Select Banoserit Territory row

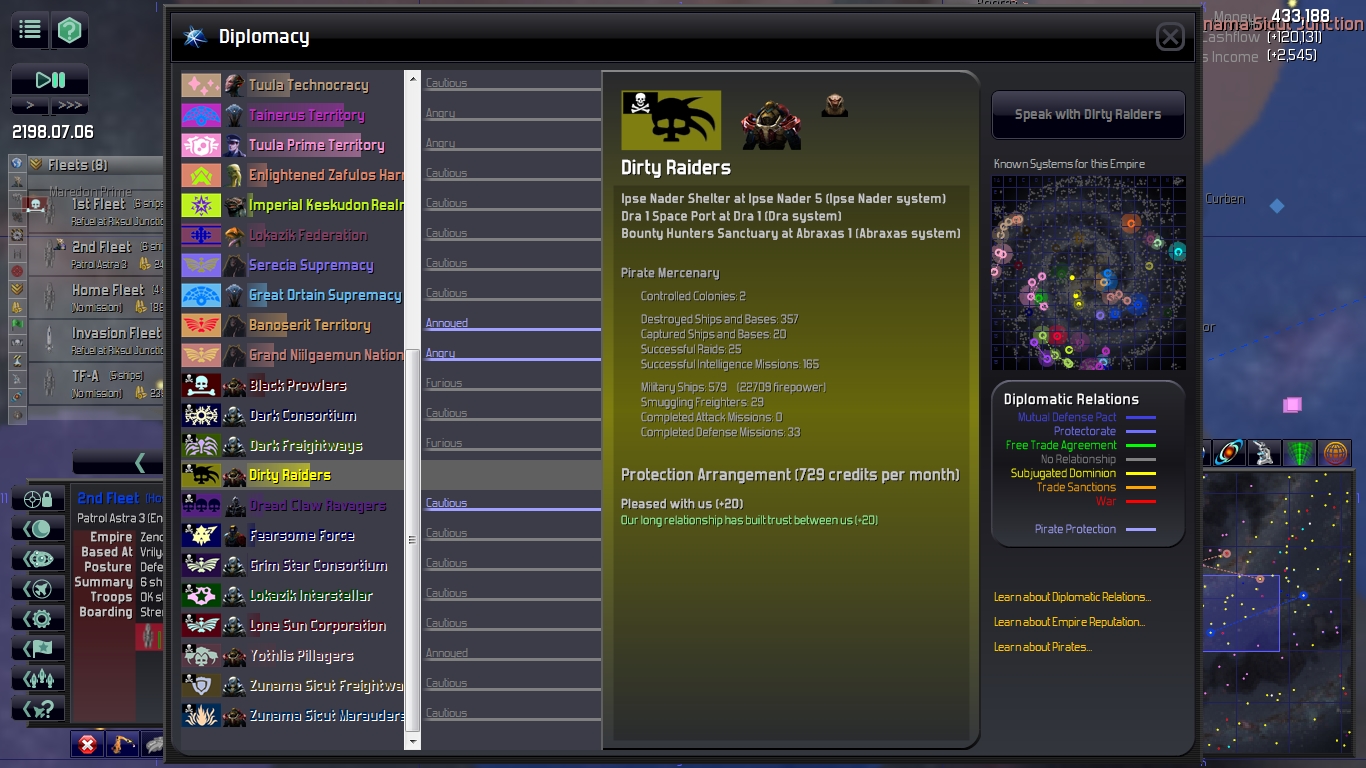[x=292, y=325]
